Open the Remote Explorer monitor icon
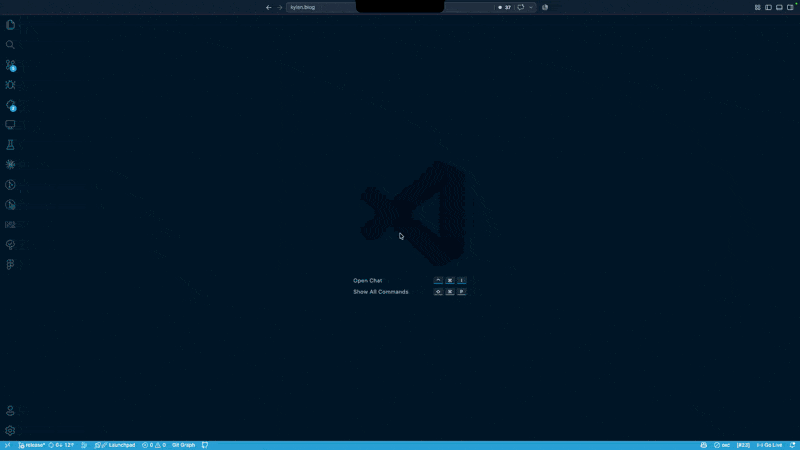Viewport: 800px width, 450px height. pyautogui.click(x=10, y=124)
